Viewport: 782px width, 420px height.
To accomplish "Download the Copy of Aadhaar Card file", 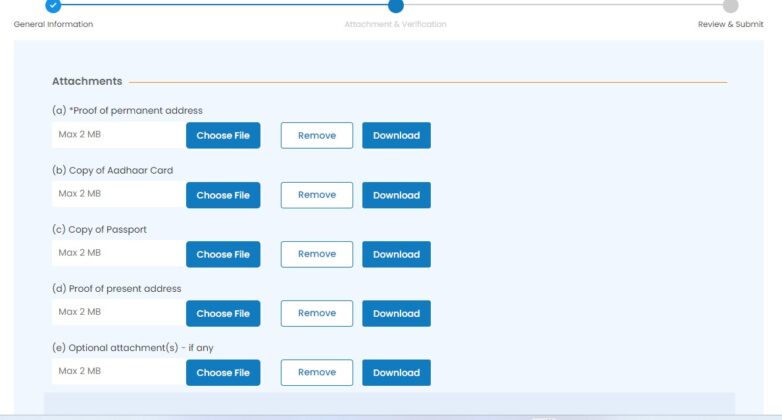I will pos(396,195).
